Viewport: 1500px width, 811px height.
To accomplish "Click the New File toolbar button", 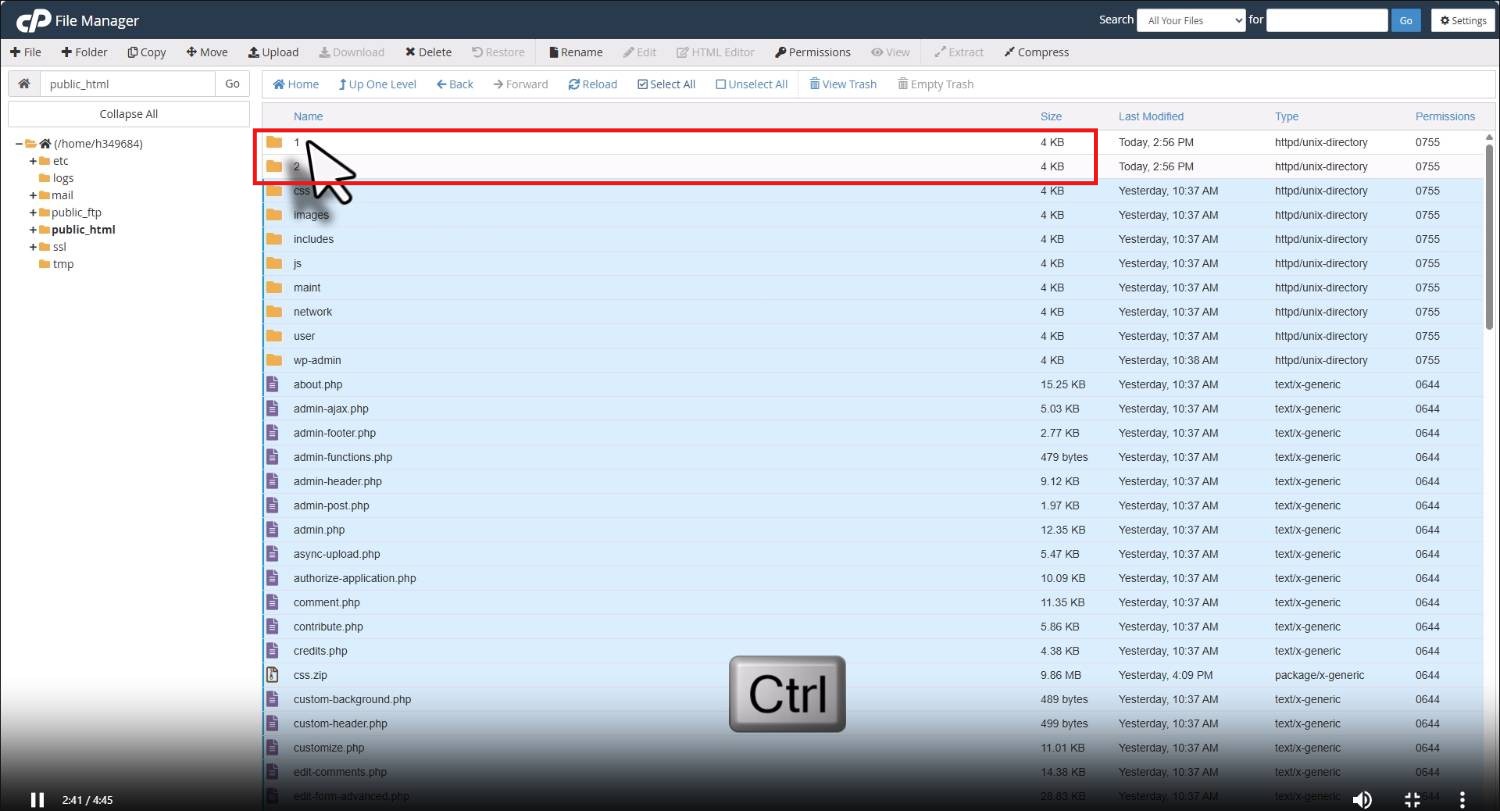I will point(26,52).
